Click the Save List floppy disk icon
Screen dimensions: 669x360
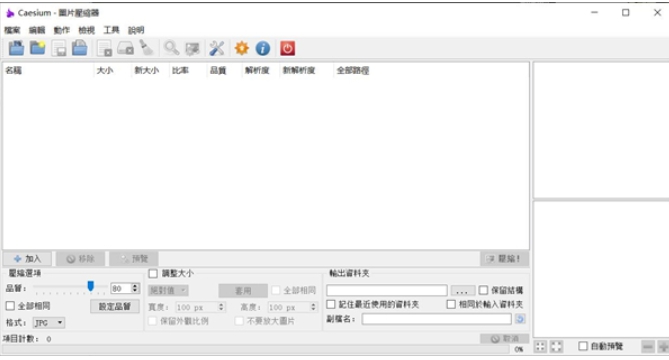[59, 48]
